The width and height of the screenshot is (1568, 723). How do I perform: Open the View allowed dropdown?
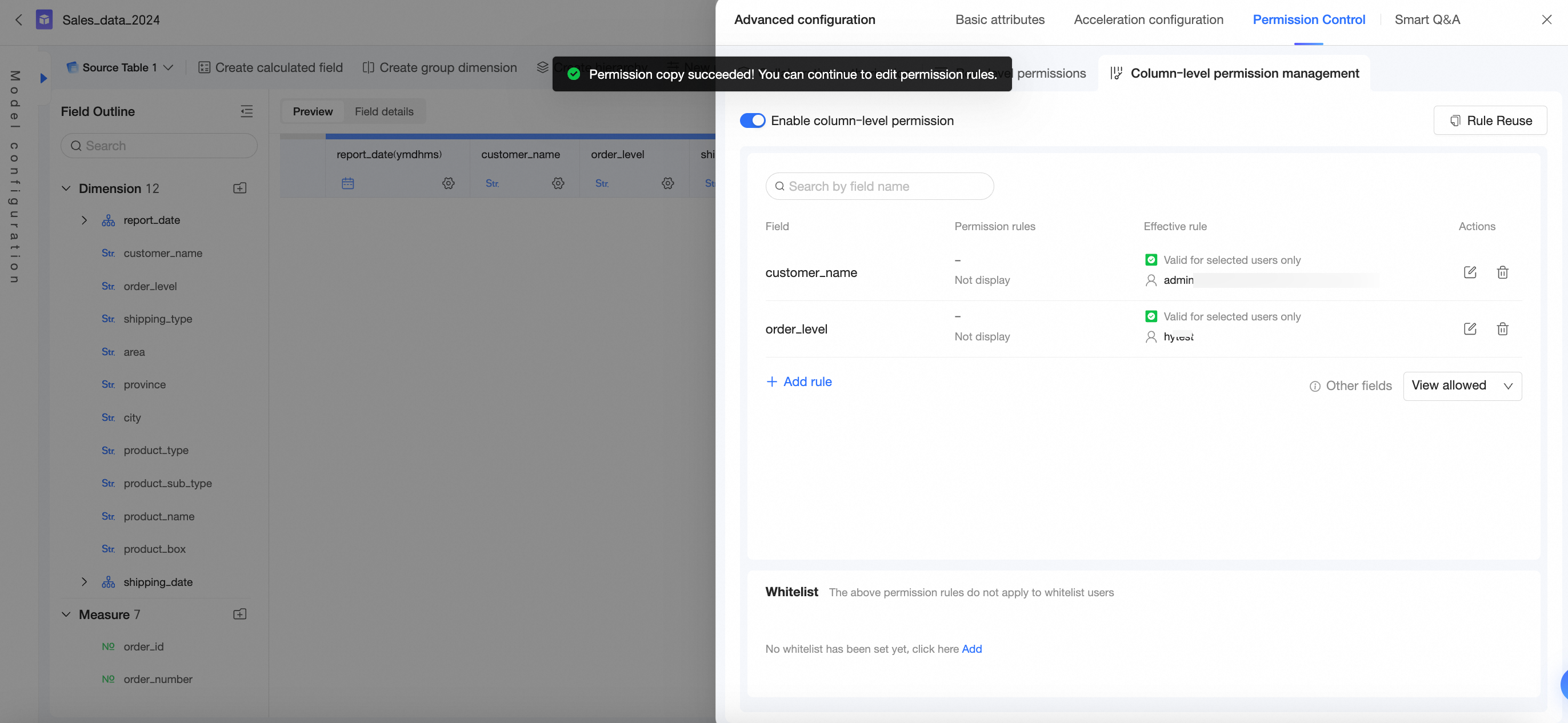1462,386
